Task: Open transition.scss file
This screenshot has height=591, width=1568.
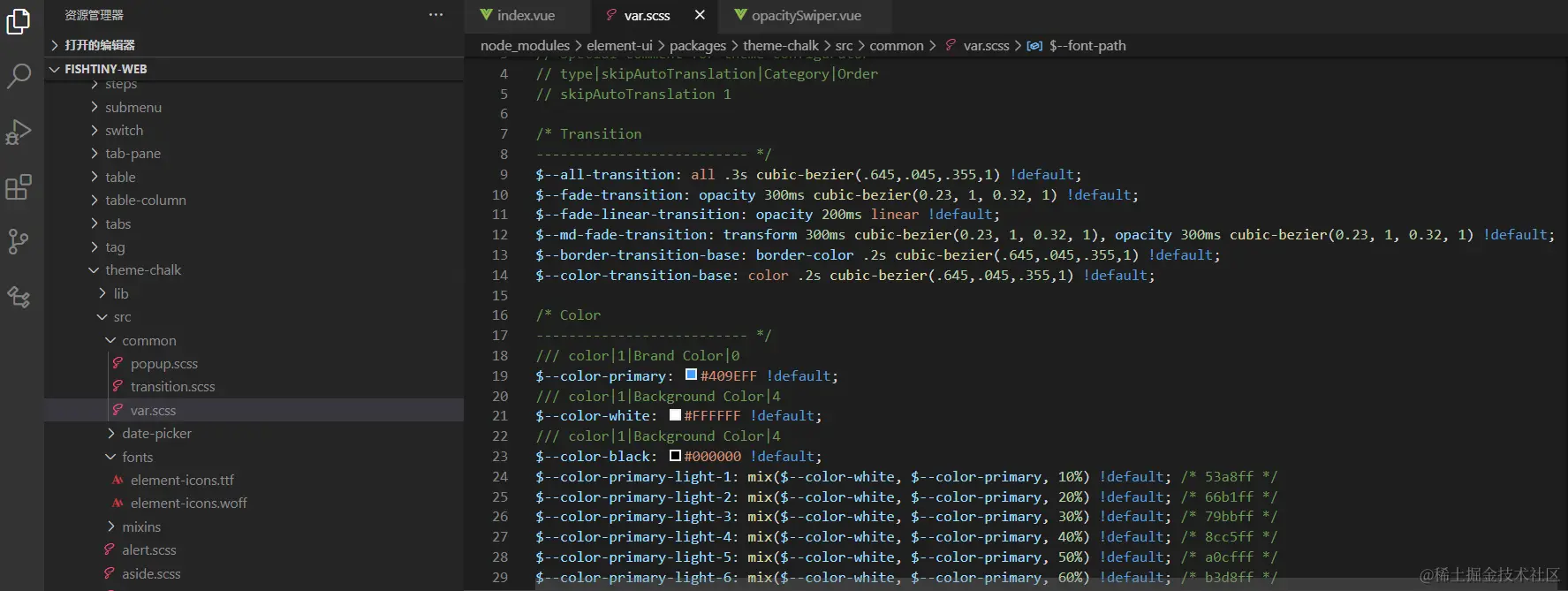Action: (x=254, y=386)
